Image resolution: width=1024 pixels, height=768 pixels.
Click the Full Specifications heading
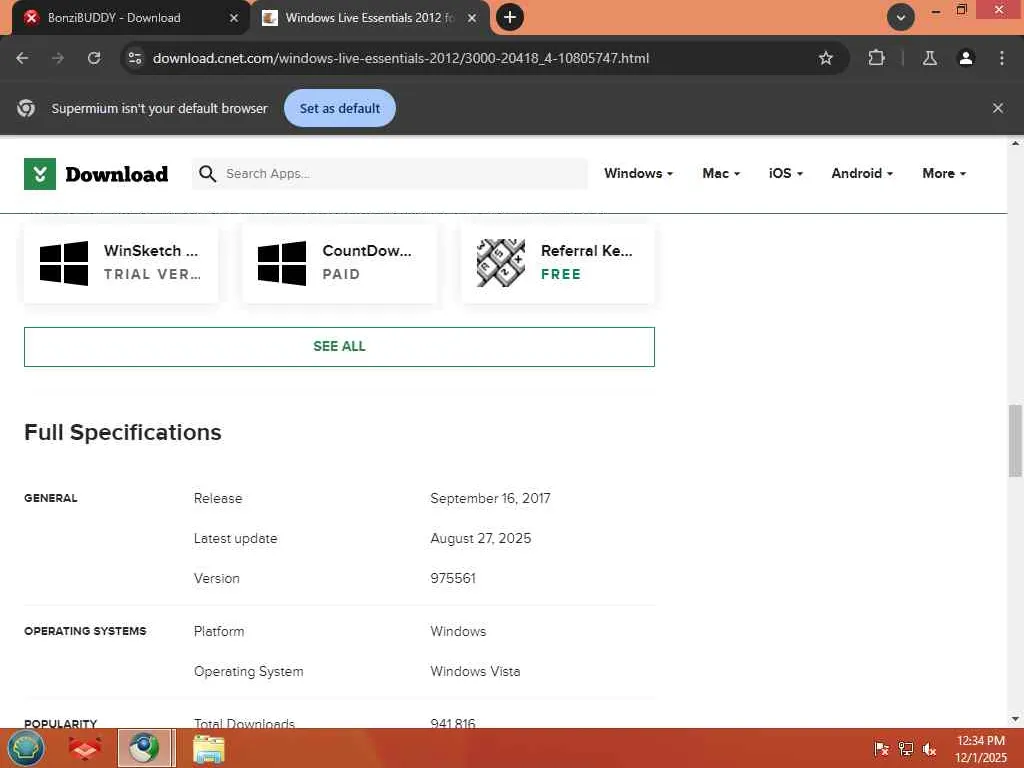tap(123, 432)
